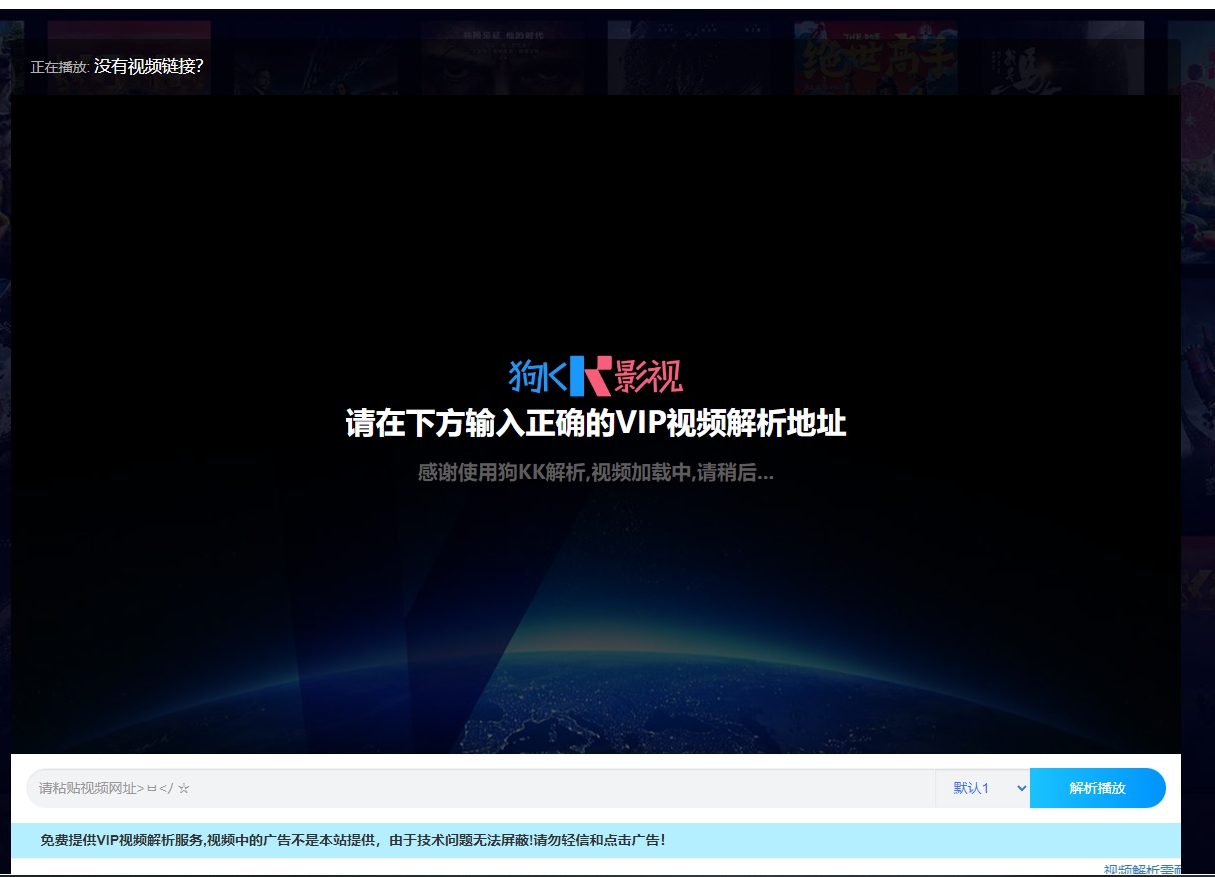Click the 没有视频链接? text at top
The height and width of the screenshot is (877, 1215).
149,67
